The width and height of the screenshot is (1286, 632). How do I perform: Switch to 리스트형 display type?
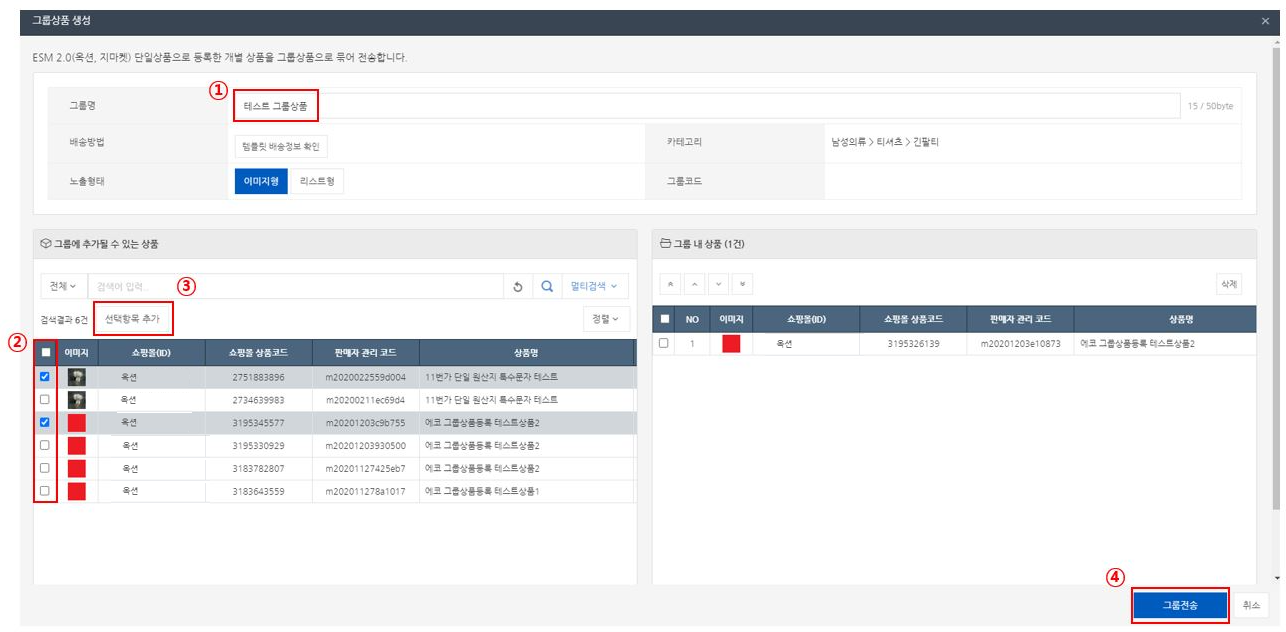pos(317,181)
